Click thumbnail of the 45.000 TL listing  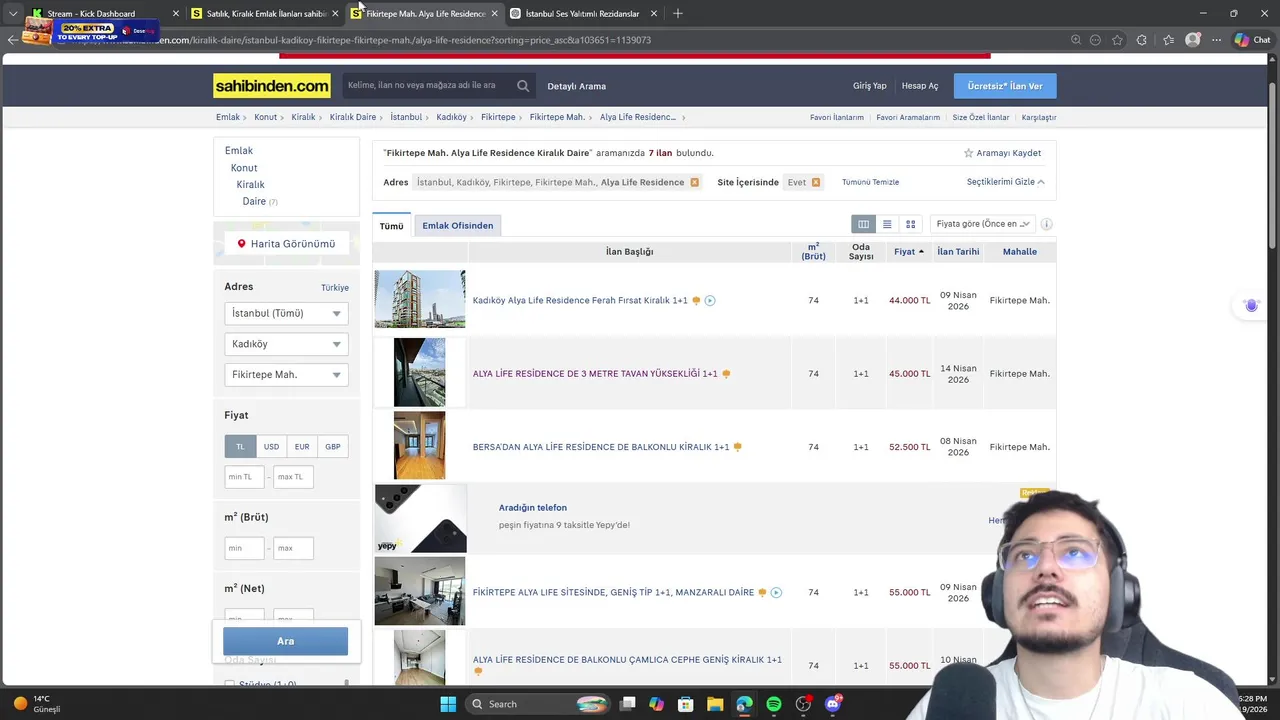pos(420,372)
